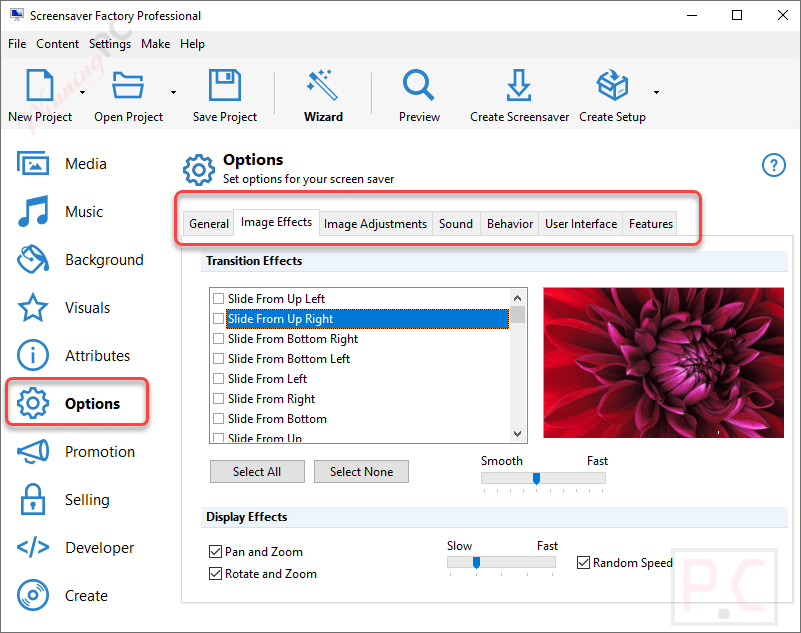Click the New Project toolbar icon
The width and height of the screenshot is (801, 633).
[x=40, y=85]
